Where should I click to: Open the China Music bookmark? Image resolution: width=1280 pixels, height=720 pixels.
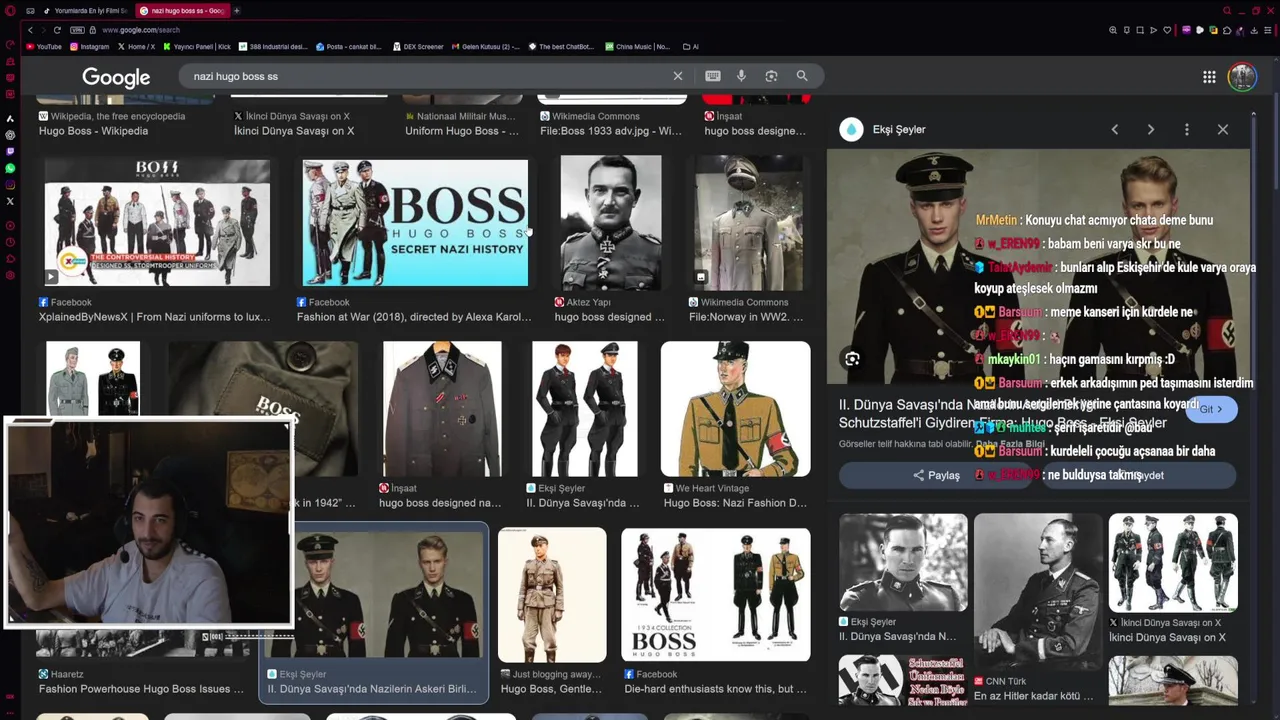pyautogui.click(x=637, y=47)
